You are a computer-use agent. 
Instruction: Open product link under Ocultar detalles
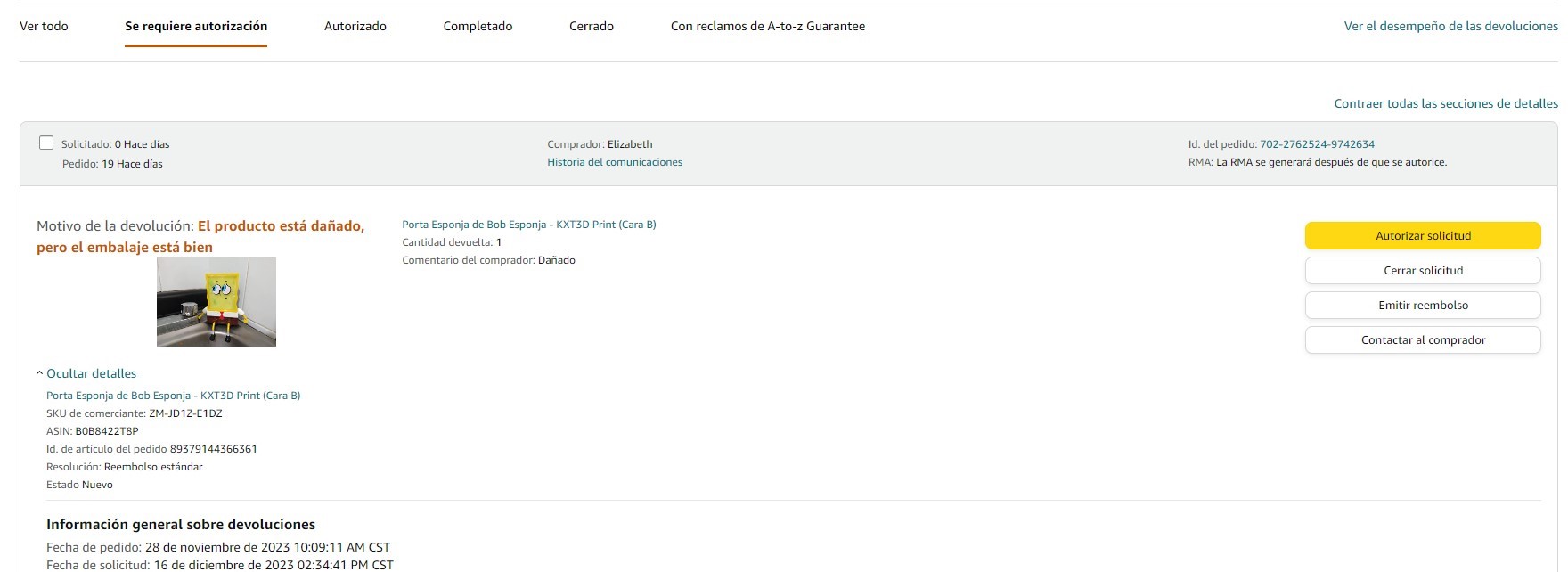point(174,396)
